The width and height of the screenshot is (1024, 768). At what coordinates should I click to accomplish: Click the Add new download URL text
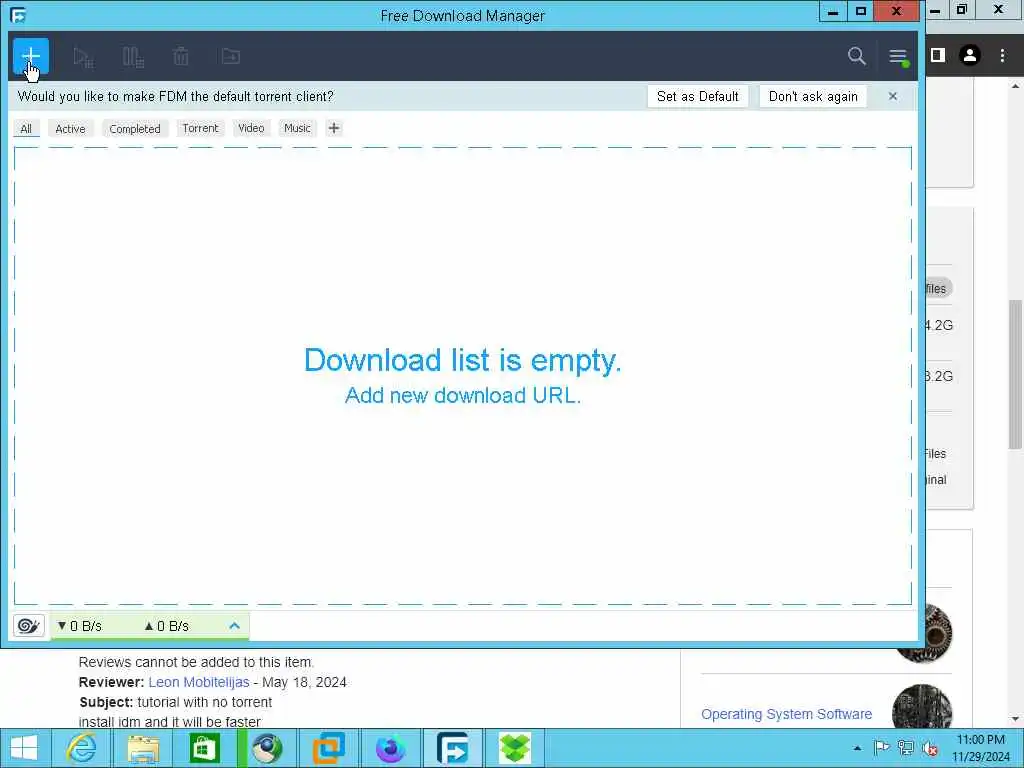(x=462, y=395)
